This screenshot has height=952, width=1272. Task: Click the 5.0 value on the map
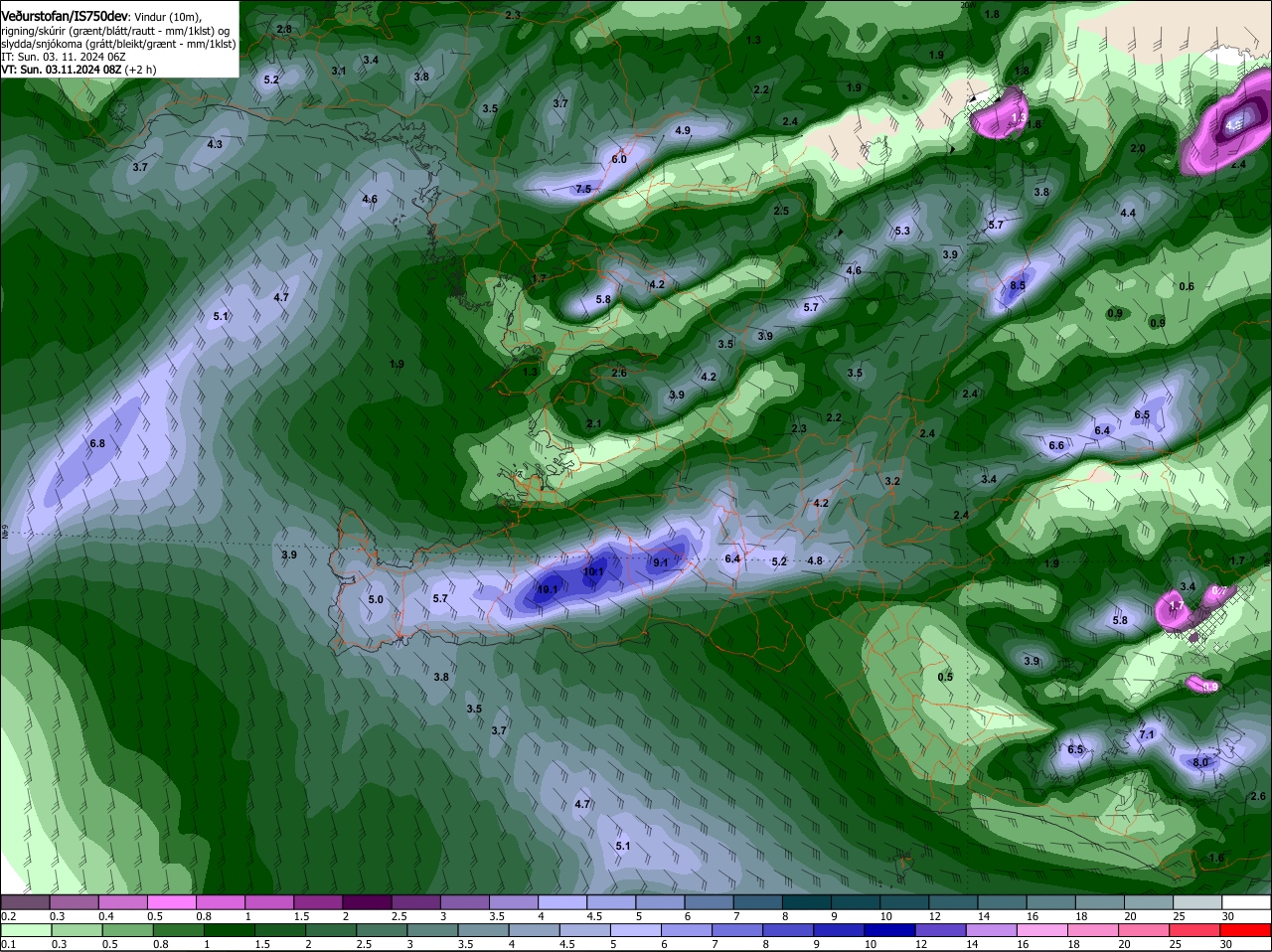coord(376,599)
